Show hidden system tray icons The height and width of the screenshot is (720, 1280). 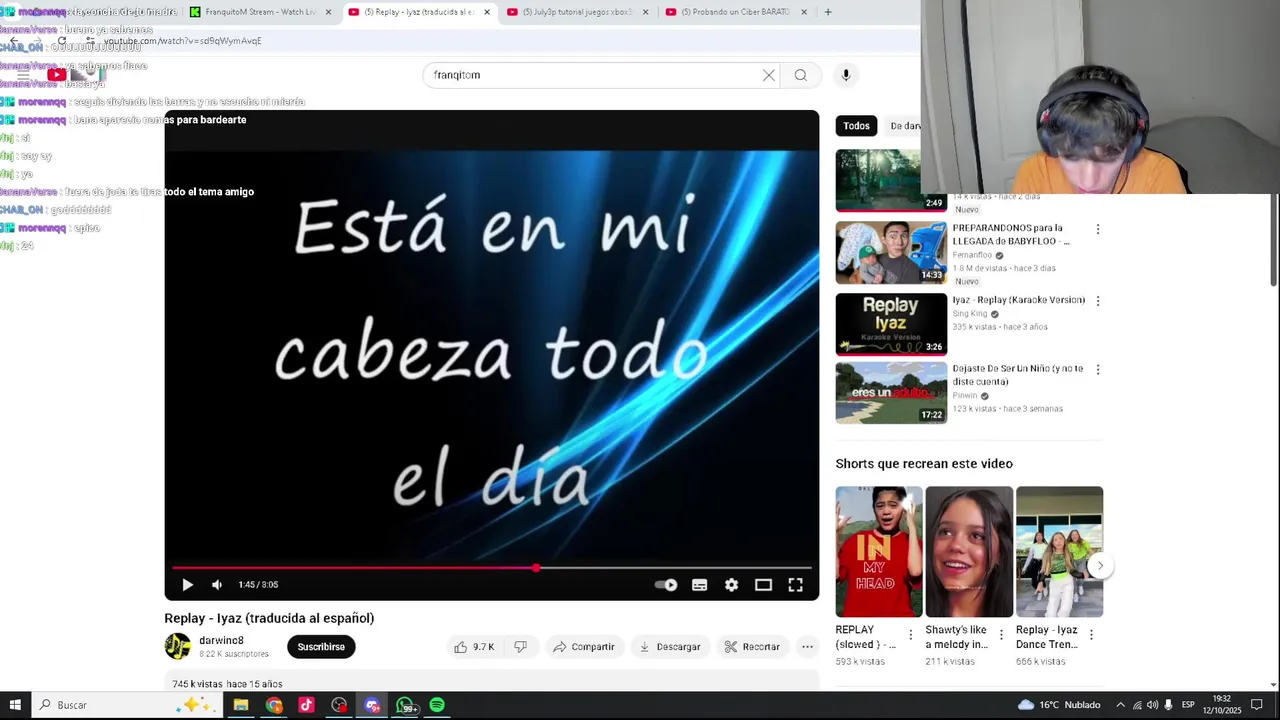(x=1120, y=705)
